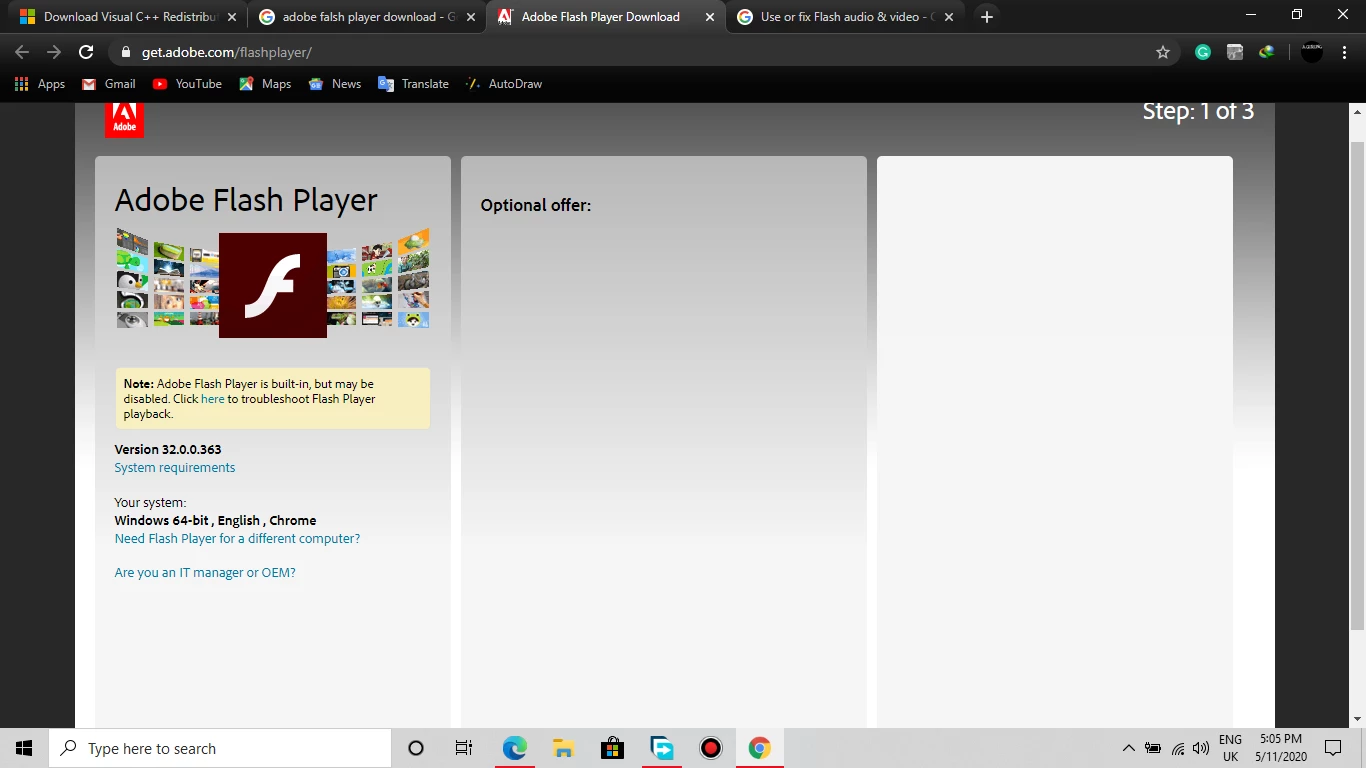Viewport: 1366px width, 768px height.
Task: Bookmark this page with the star icon
Action: (x=1163, y=52)
